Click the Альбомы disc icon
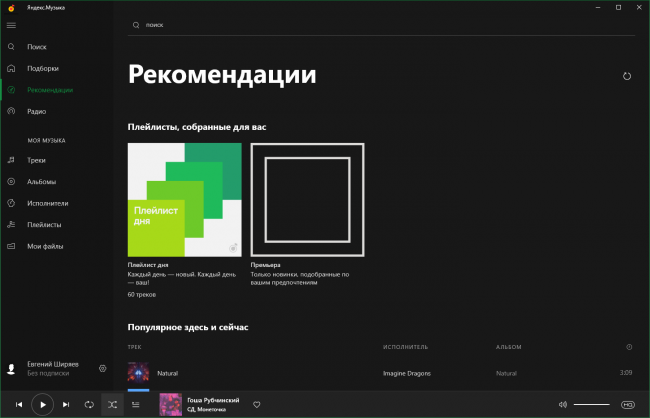Viewport: 650px width, 418px height. coord(11,182)
